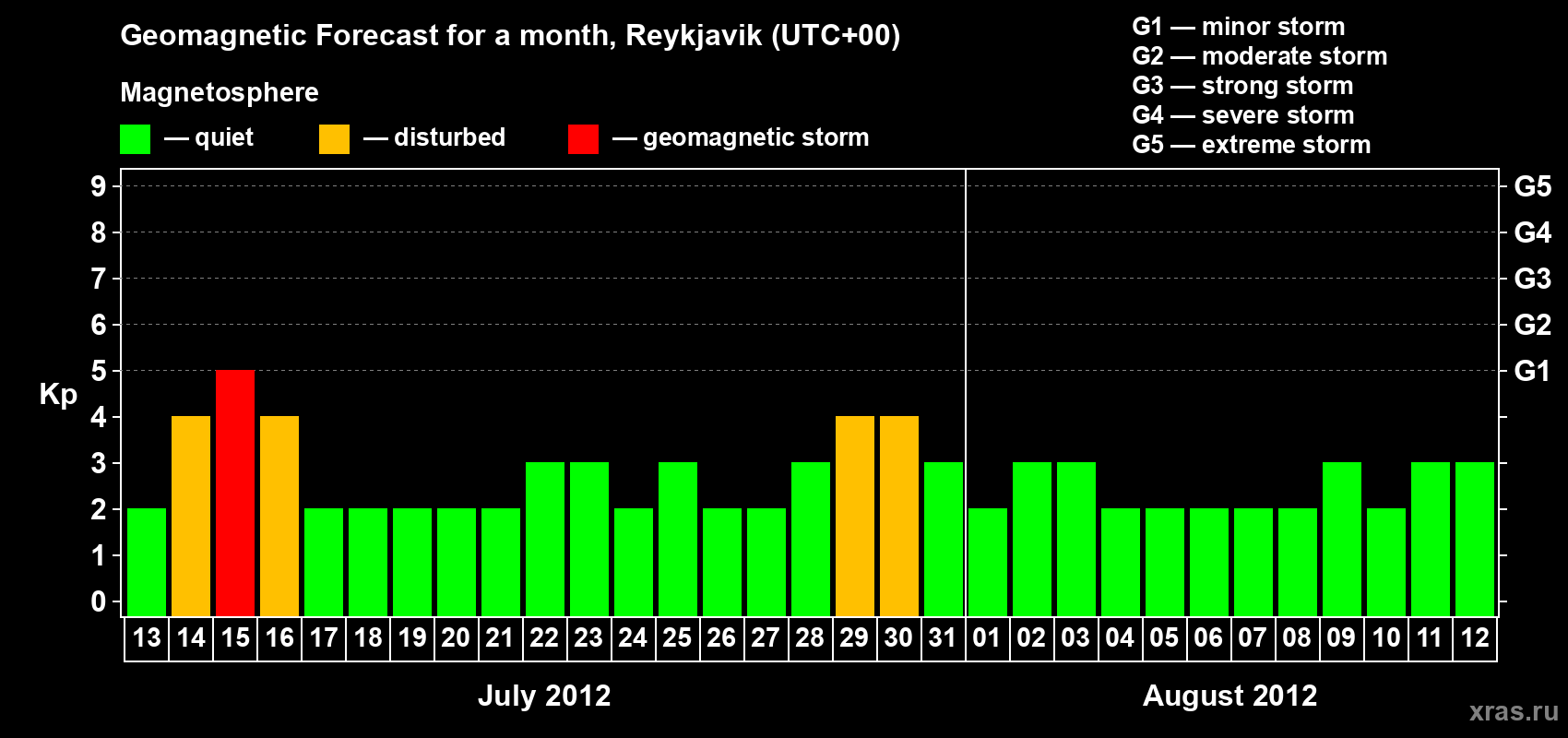Viewport: 1568px width, 738px height.
Task: Click the G3 label on right axis
Action: 1532,279
